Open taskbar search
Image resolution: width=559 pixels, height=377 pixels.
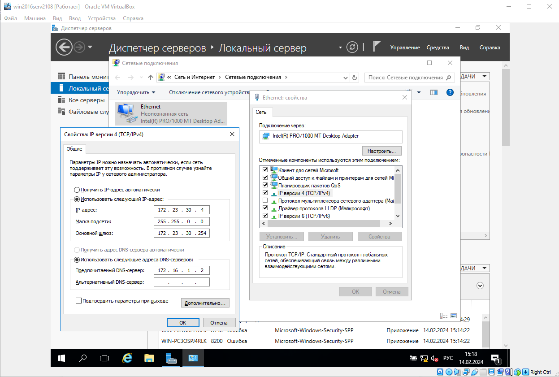click(83, 358)
